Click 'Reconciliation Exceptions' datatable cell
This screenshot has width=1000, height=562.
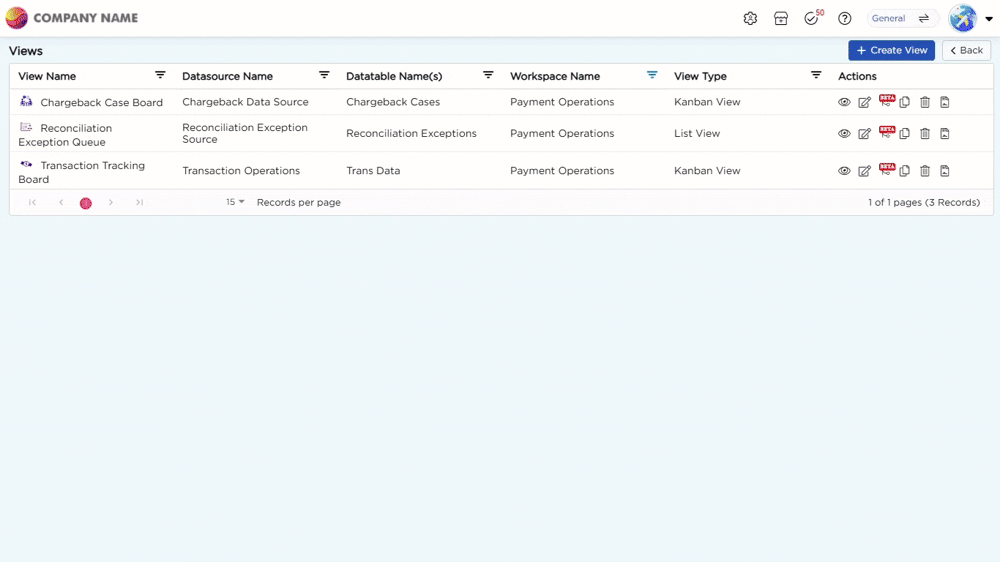pyautogui.click(x=411, y=133)
